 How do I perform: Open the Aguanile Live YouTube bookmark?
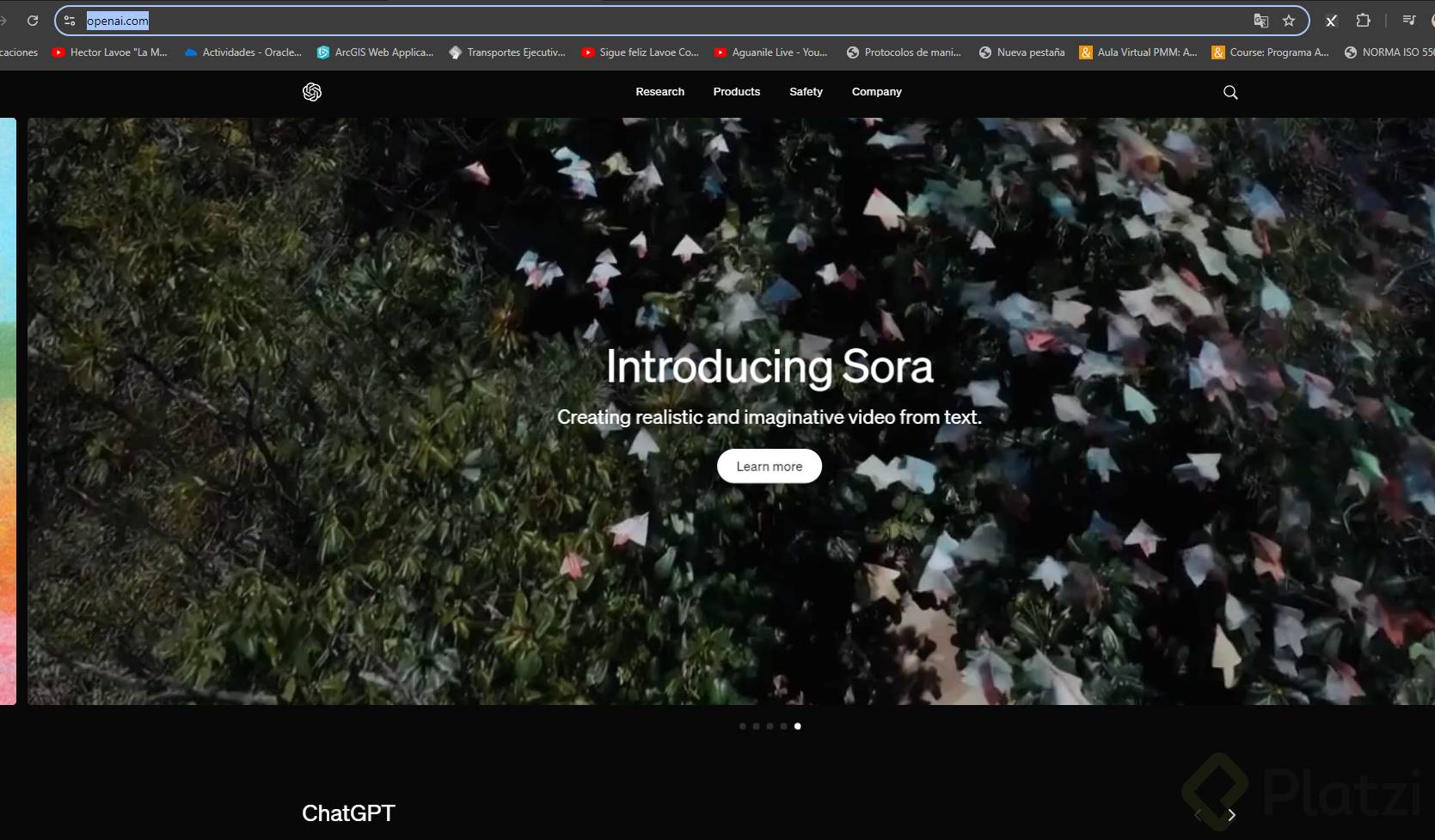[x=771, y=52]
